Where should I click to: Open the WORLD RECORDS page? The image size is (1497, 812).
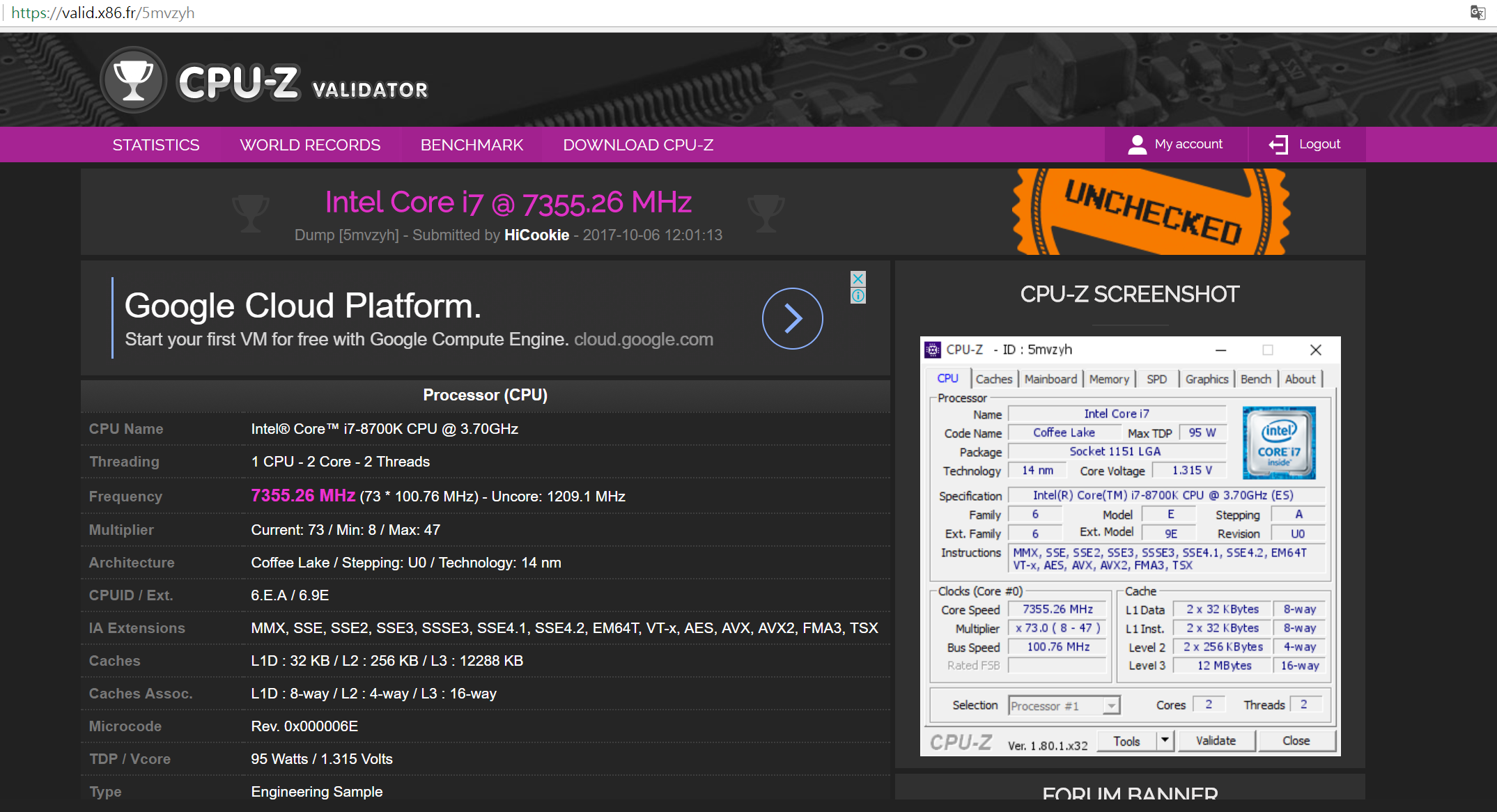pyautogui.click(x=310, y=145)
